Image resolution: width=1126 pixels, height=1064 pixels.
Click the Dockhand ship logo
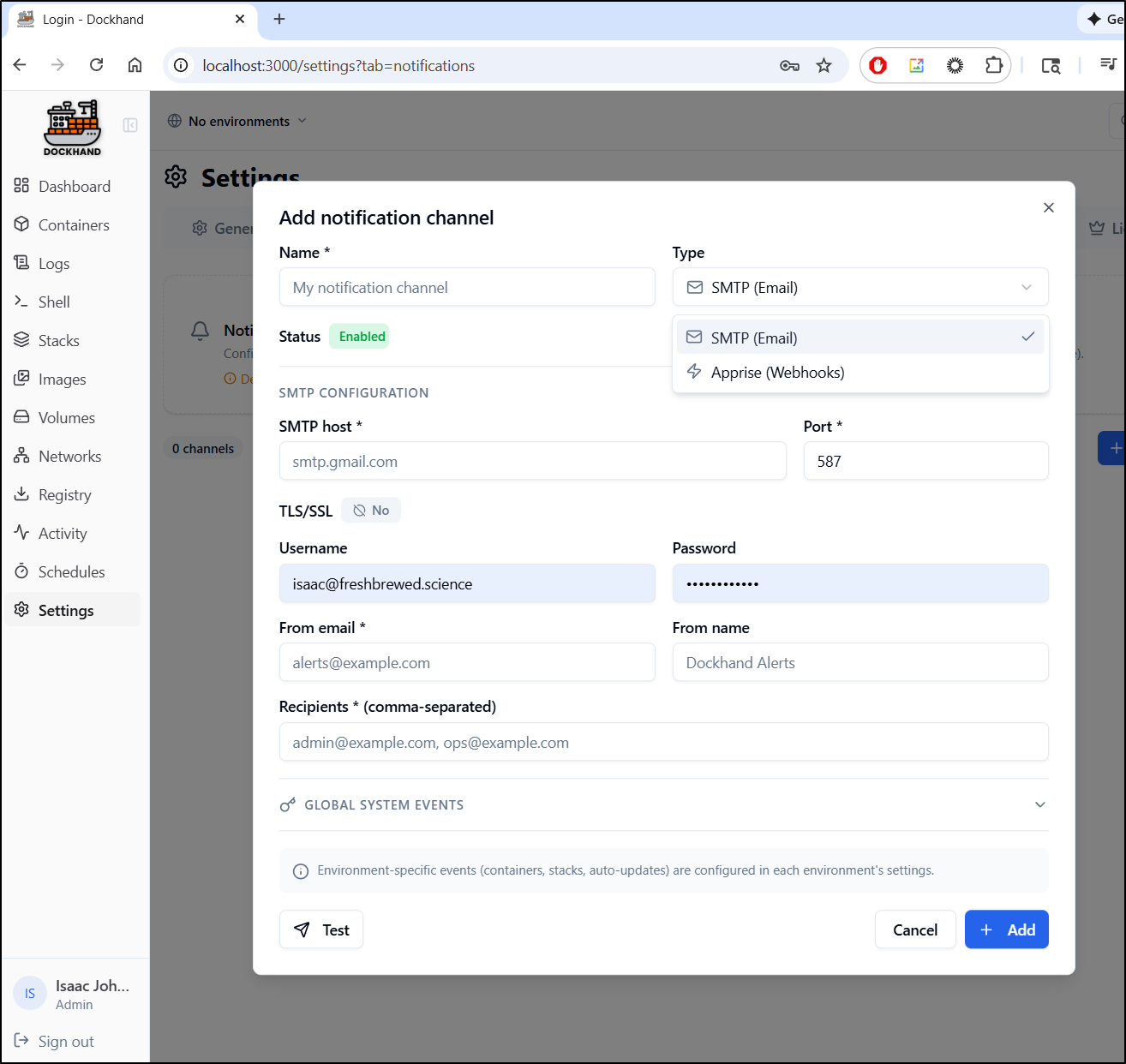pyautogui.click(x=73, y=128)
